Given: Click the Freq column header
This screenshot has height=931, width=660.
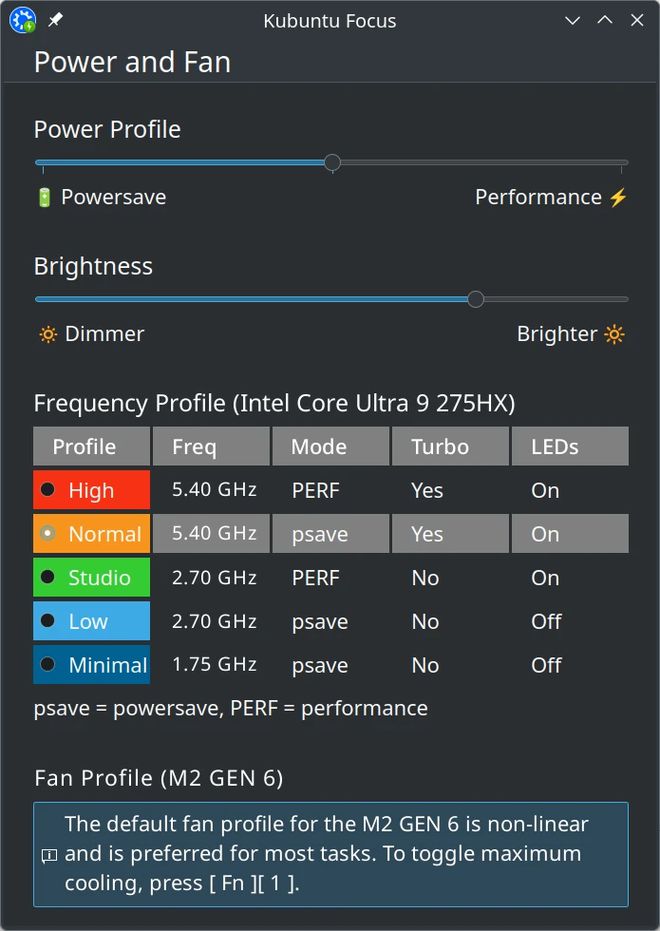Looking at the screenshot, I should 210,447.
